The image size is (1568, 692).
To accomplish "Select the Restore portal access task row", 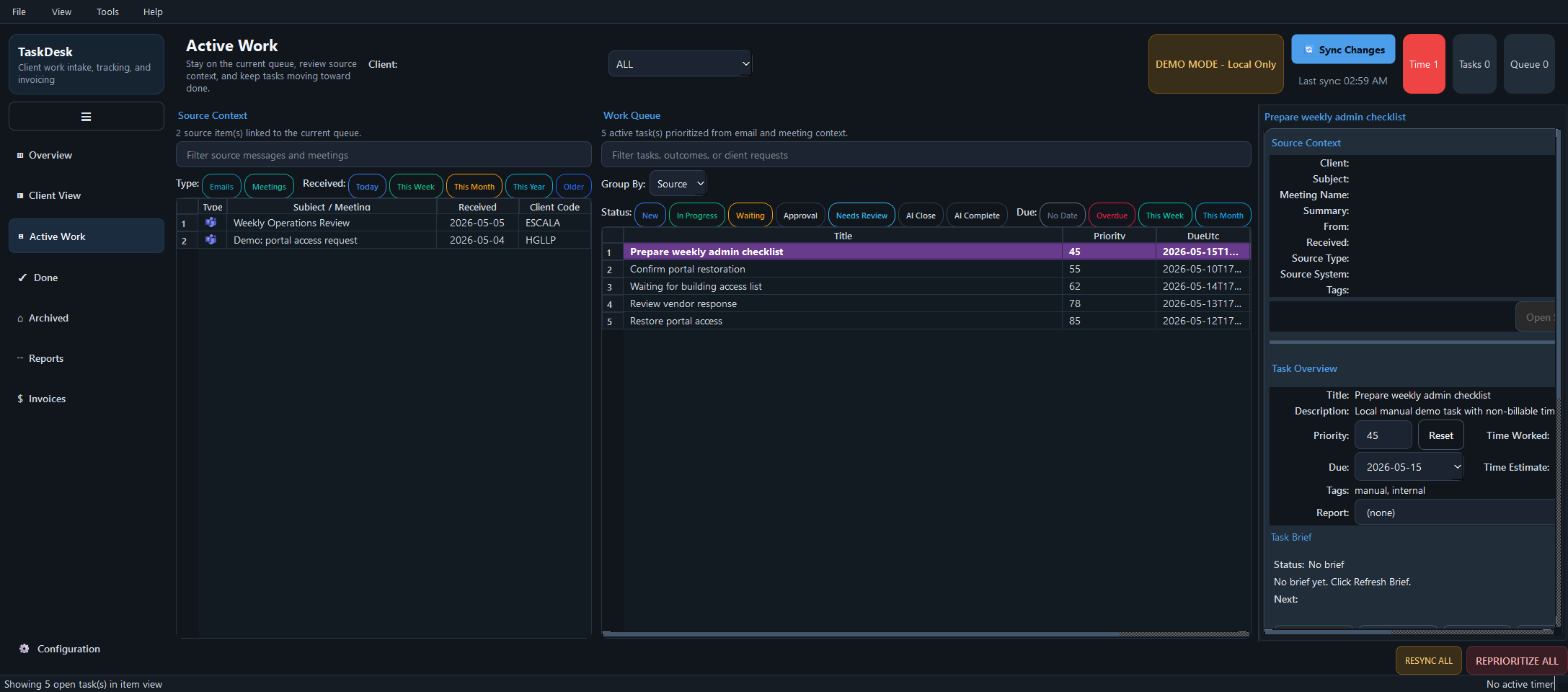I will pyautogui.click(x=926, y=321).
